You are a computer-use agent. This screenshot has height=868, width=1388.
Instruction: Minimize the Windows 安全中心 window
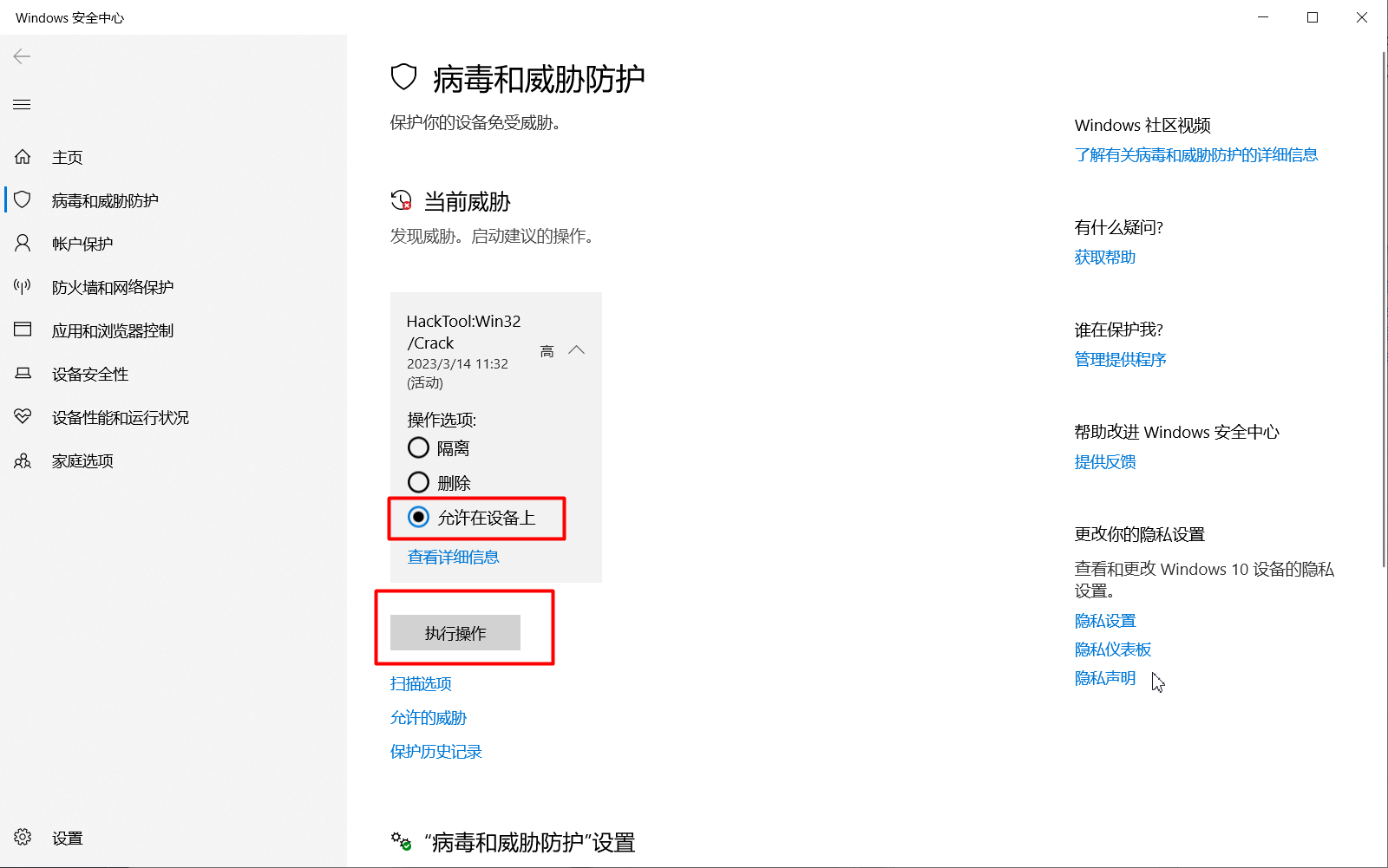point(1263,17)
